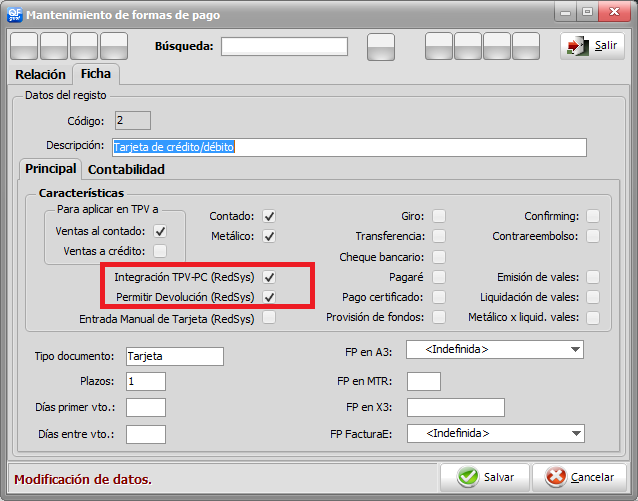
Task: Open the Principal sub-tab
Action: pyautogui.click(x=50, y=168)
